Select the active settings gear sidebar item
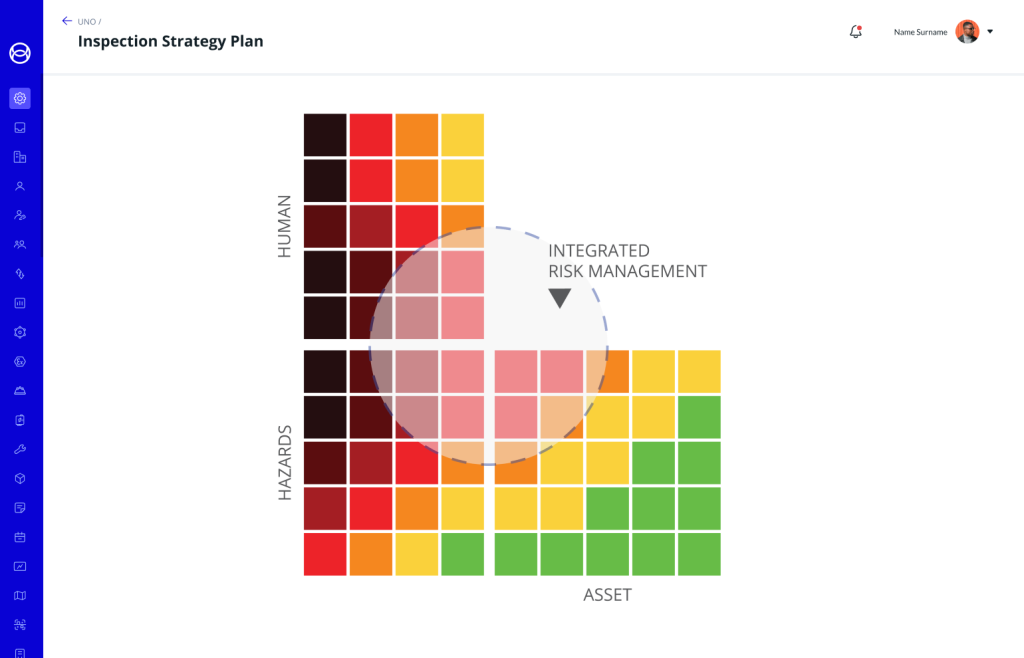Screen dimensions: 1024x658 [x=20, y=98]
